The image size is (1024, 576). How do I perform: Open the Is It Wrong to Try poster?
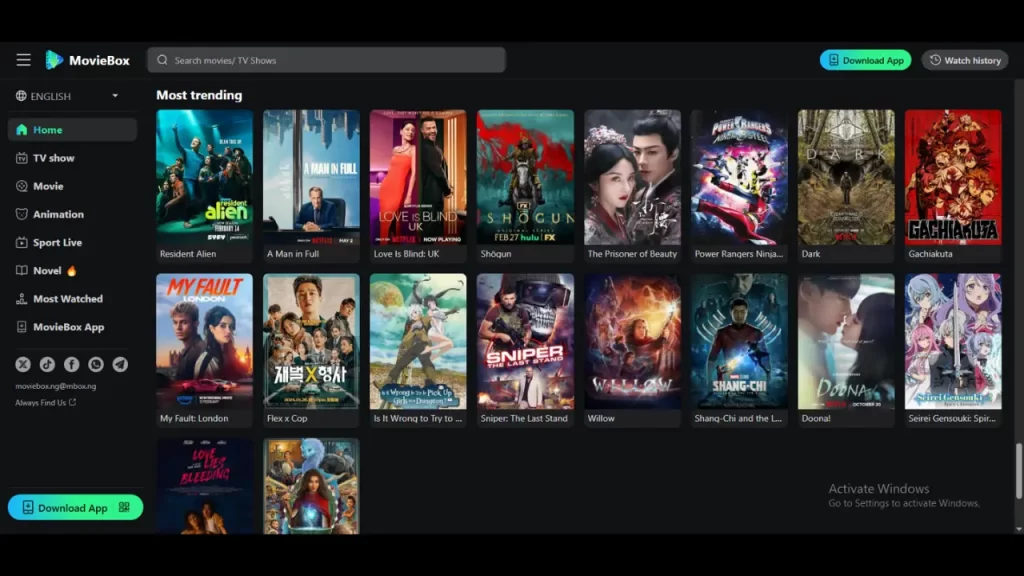click(418, 342)
